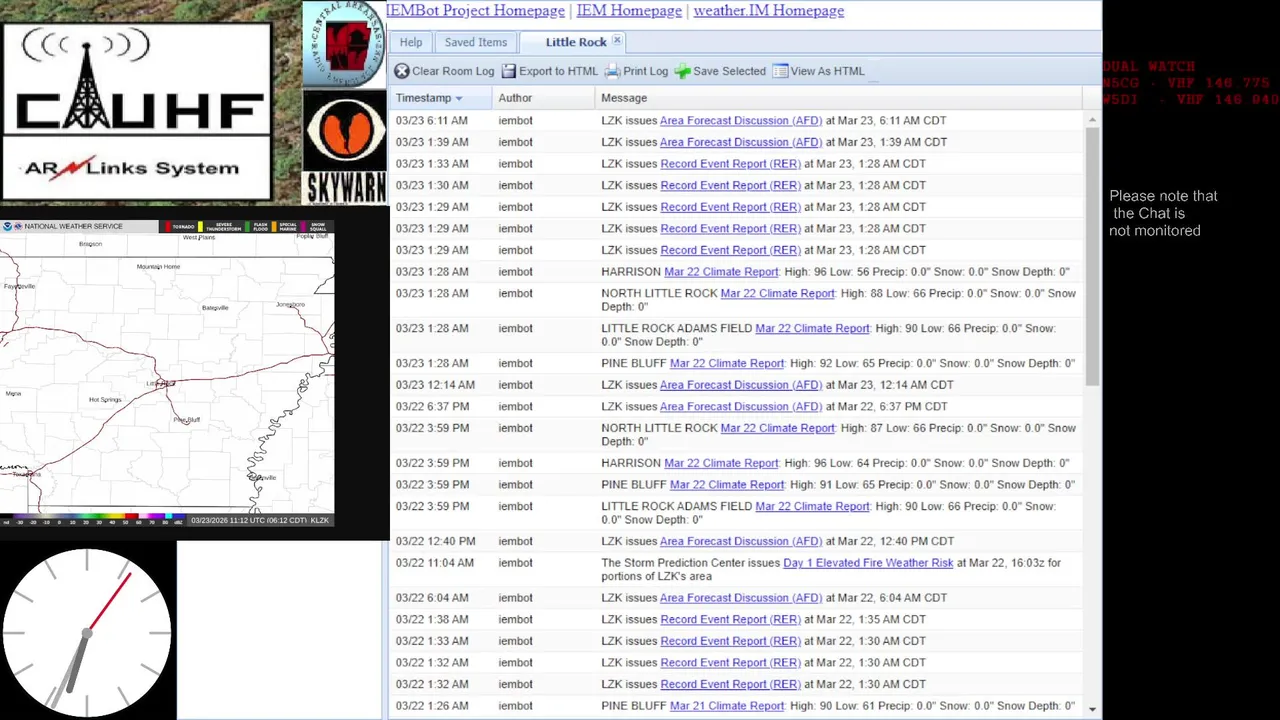Click the log scrollbar down arrow
1280x720 pixels.
(1092, 709)
